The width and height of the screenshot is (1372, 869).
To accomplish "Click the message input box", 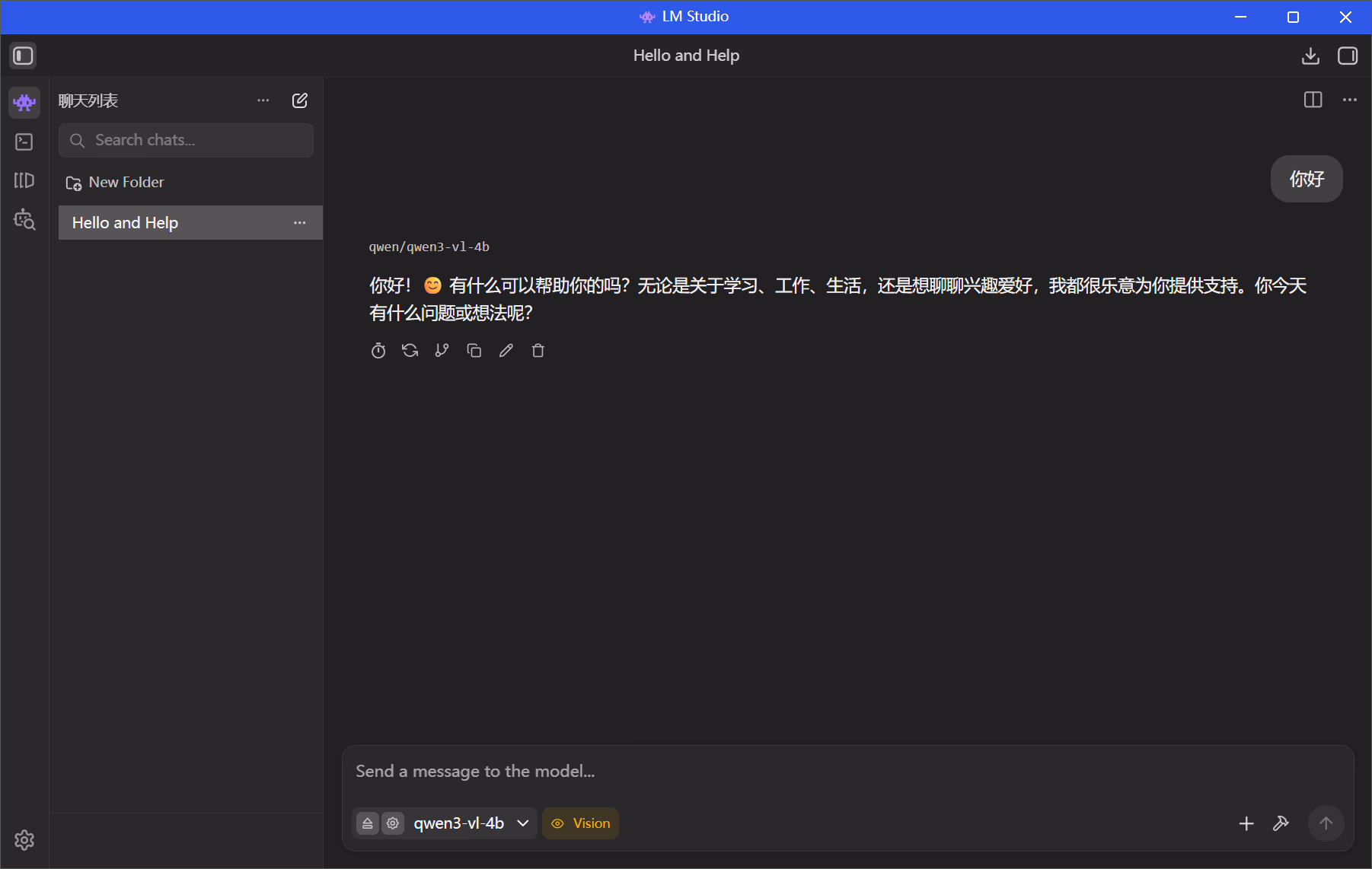I will coord(848,772).
